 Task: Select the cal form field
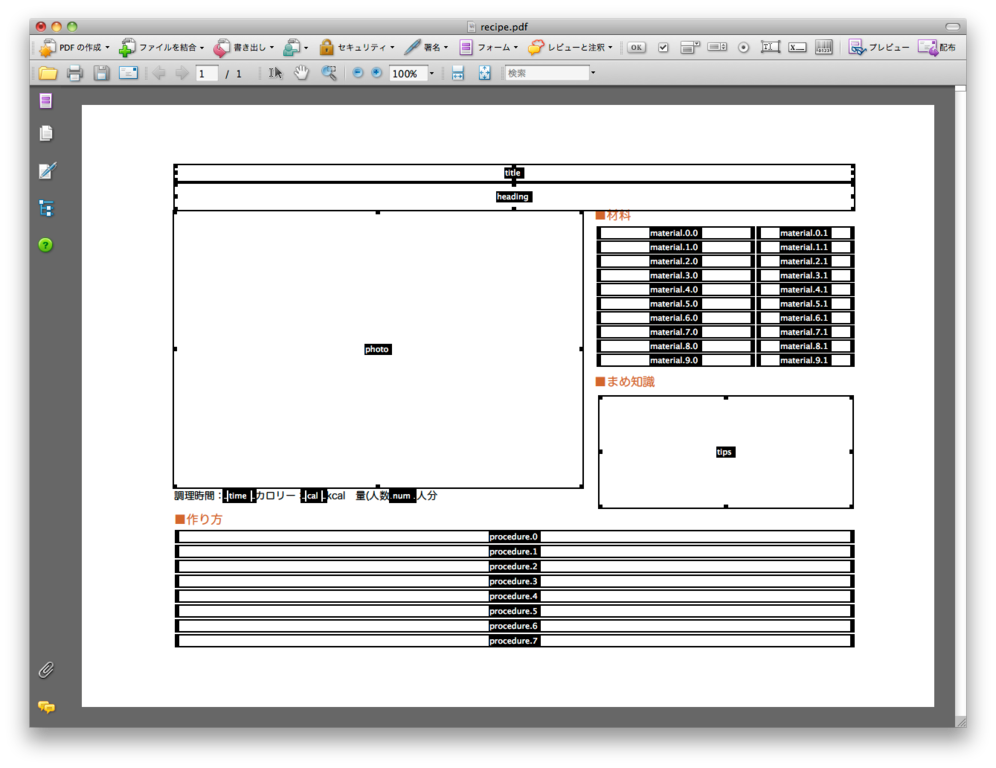click(x=313, y=495)
